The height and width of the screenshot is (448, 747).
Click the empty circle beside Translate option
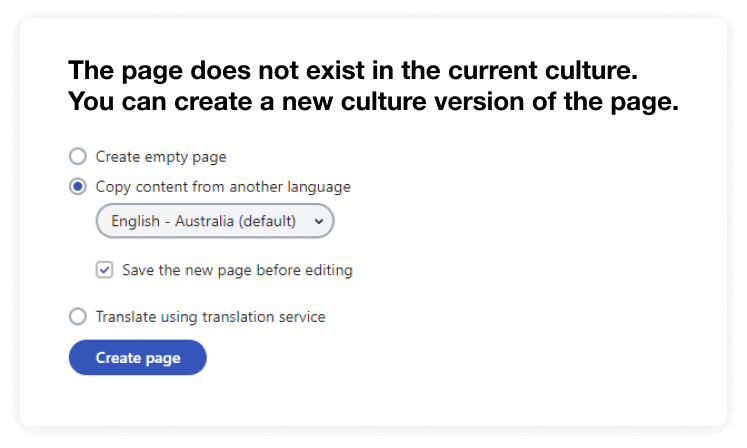[78, 317]
